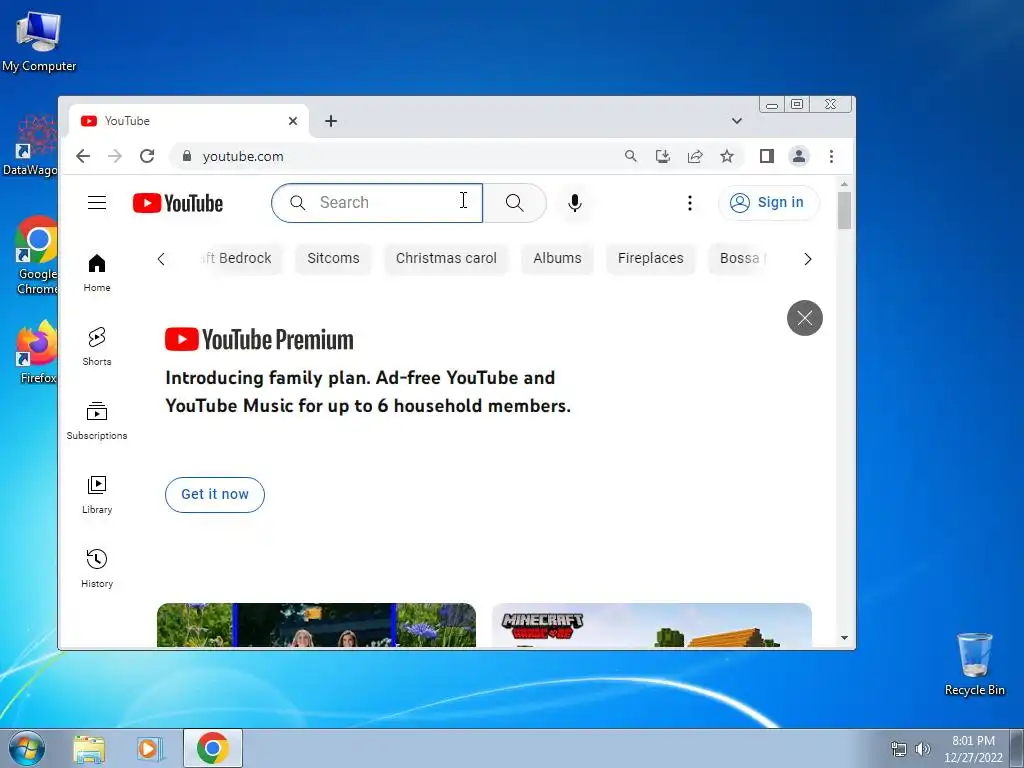This screenshot has width=1024, height=768.
Task: Open File Explorer from taskbar
Action: pyautogui.click(x=89, y=749)
